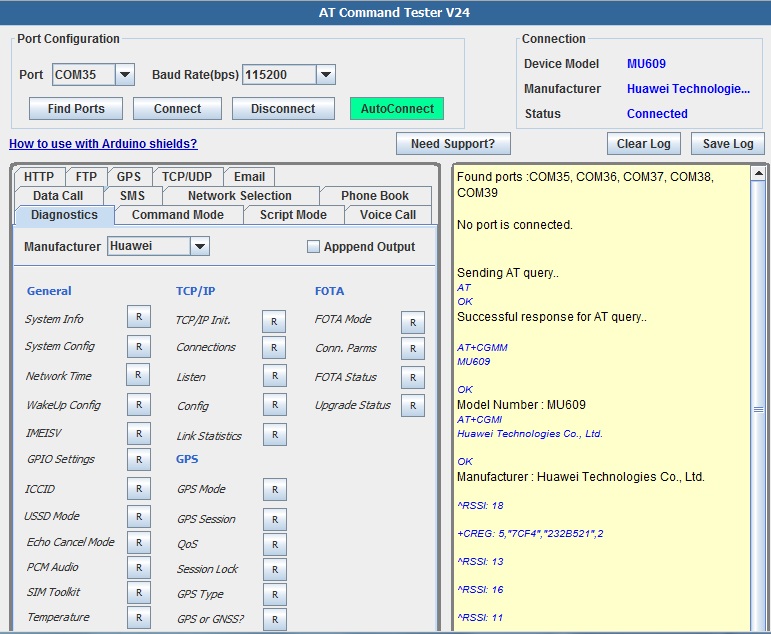Open the Port COM35 dropdown
Screen dimensions: 771x634
tap(125, 75)
